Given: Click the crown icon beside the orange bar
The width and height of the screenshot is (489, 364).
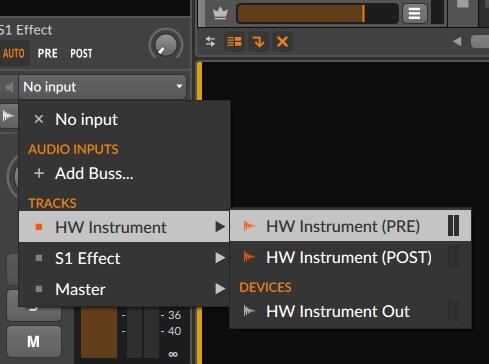Looking at the screenshot, I should tap(220, 14).
